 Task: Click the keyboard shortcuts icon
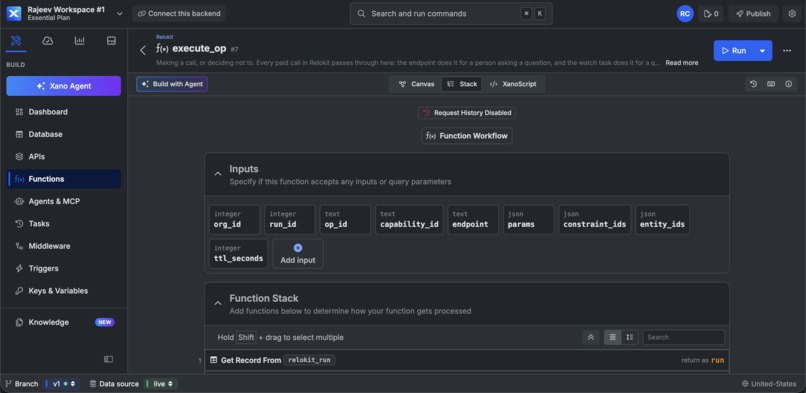(771, 84)
